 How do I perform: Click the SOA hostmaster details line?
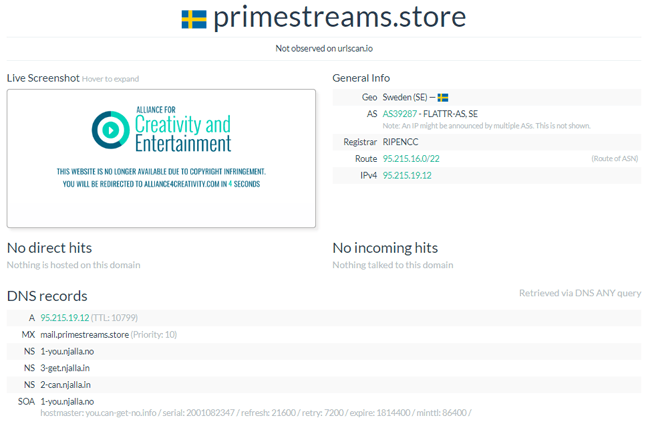pyautogui.click(x=256, y=413)
